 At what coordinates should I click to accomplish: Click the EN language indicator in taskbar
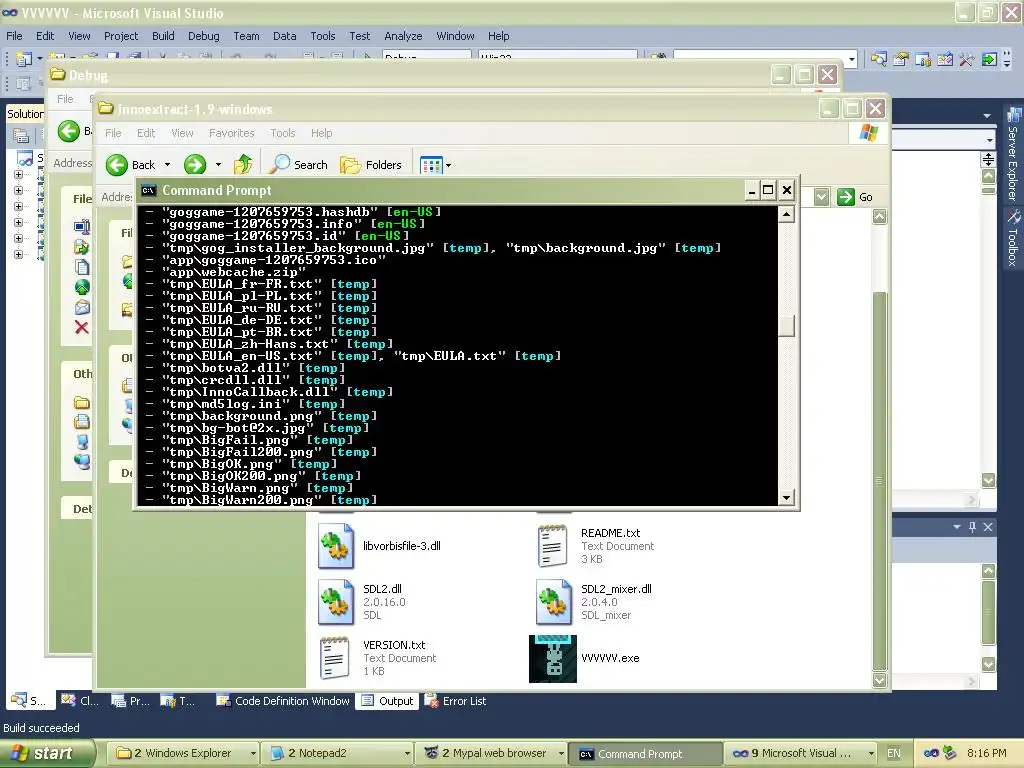pyautogui.click(x=894, y=753)
